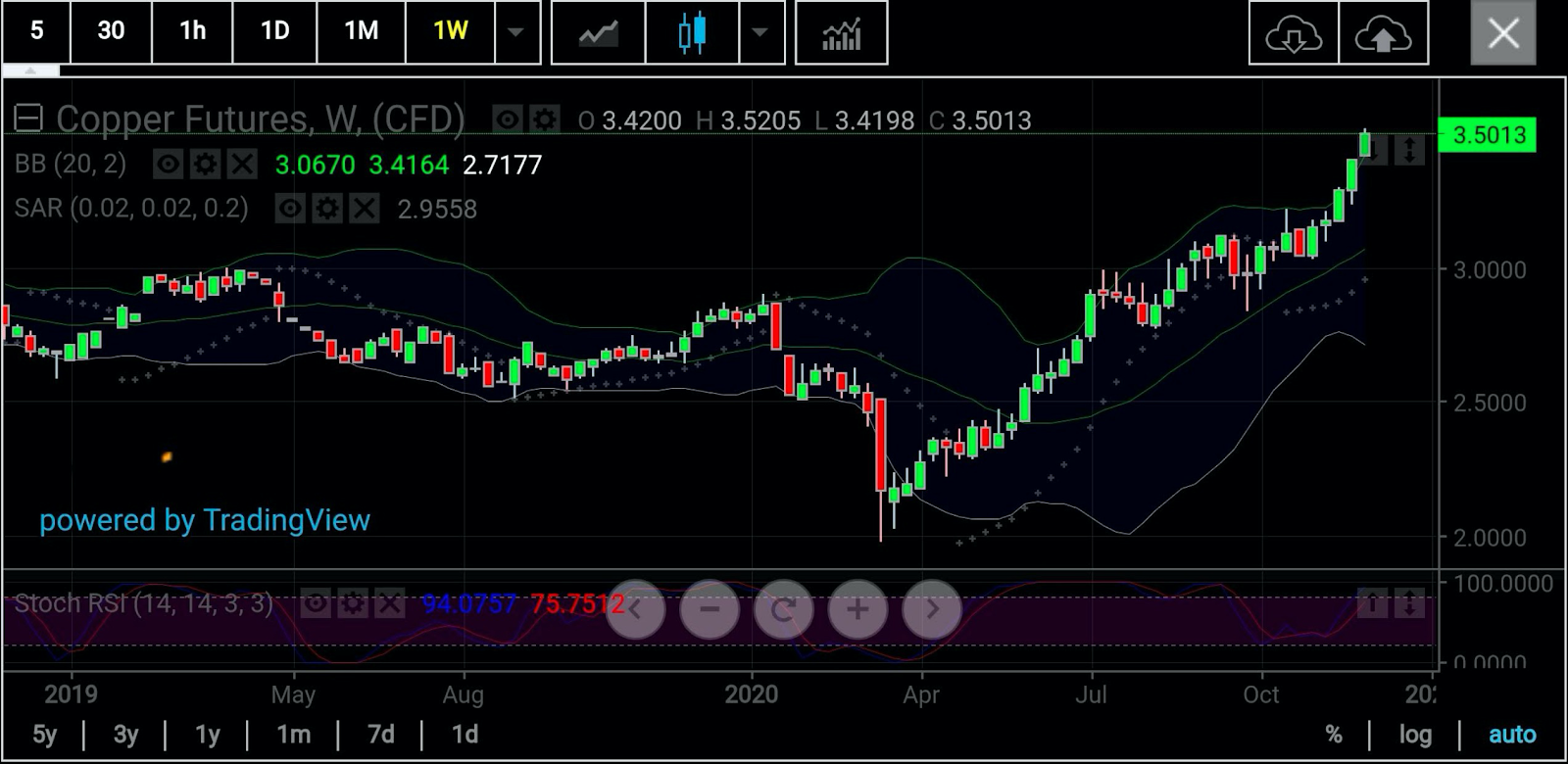The width and height of the screenshot is (1568, 764).
Task: Toggle visibility eye for Stoch RSI
Action: 316,602
